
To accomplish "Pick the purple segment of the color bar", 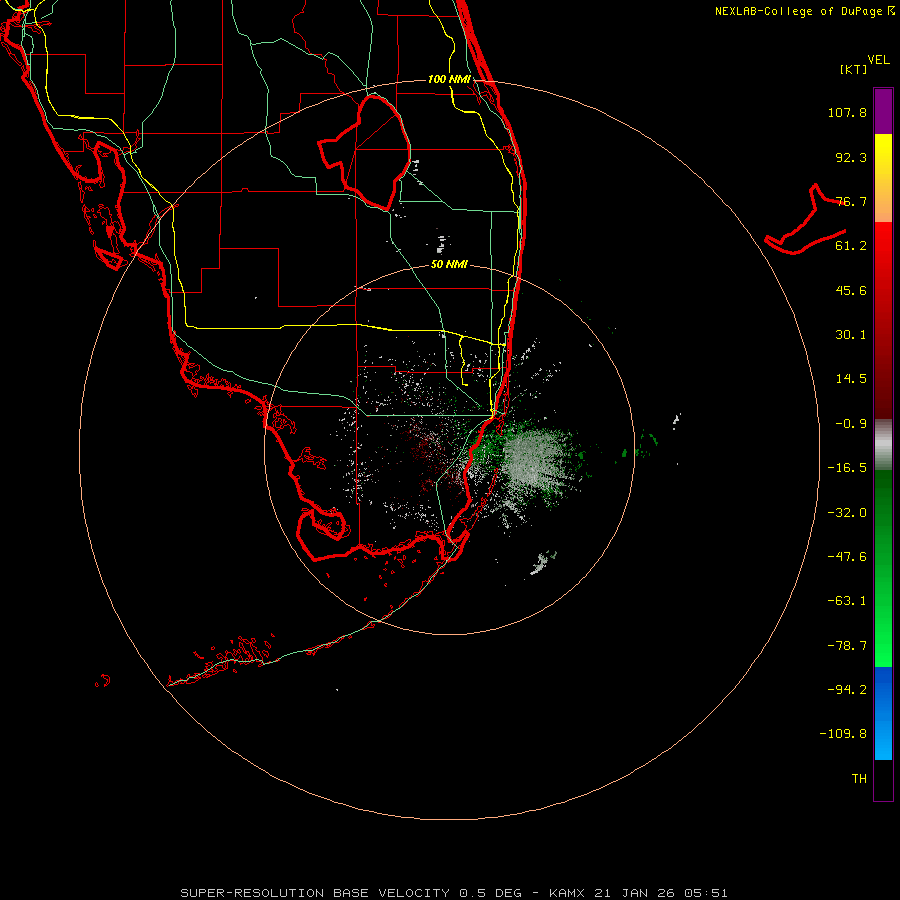I will pos(883,111).
